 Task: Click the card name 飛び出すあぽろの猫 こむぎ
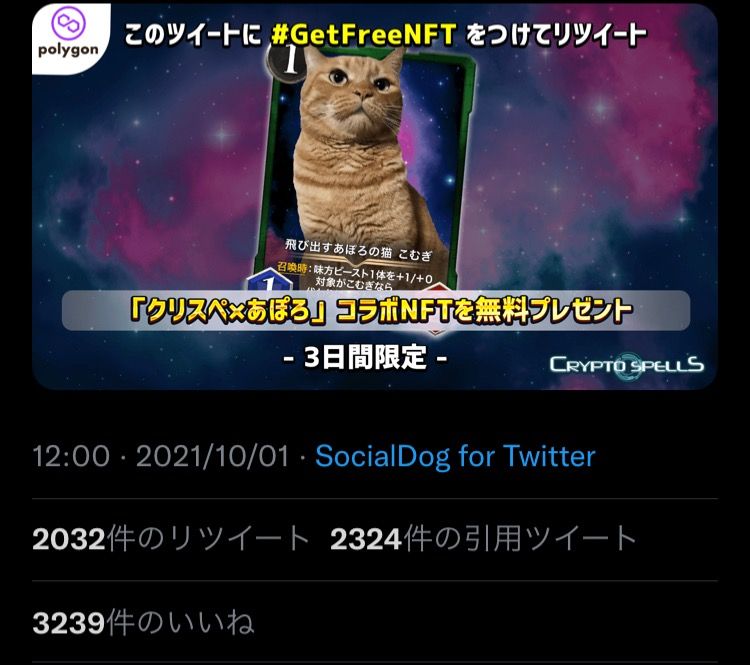(x=358, y=251)
